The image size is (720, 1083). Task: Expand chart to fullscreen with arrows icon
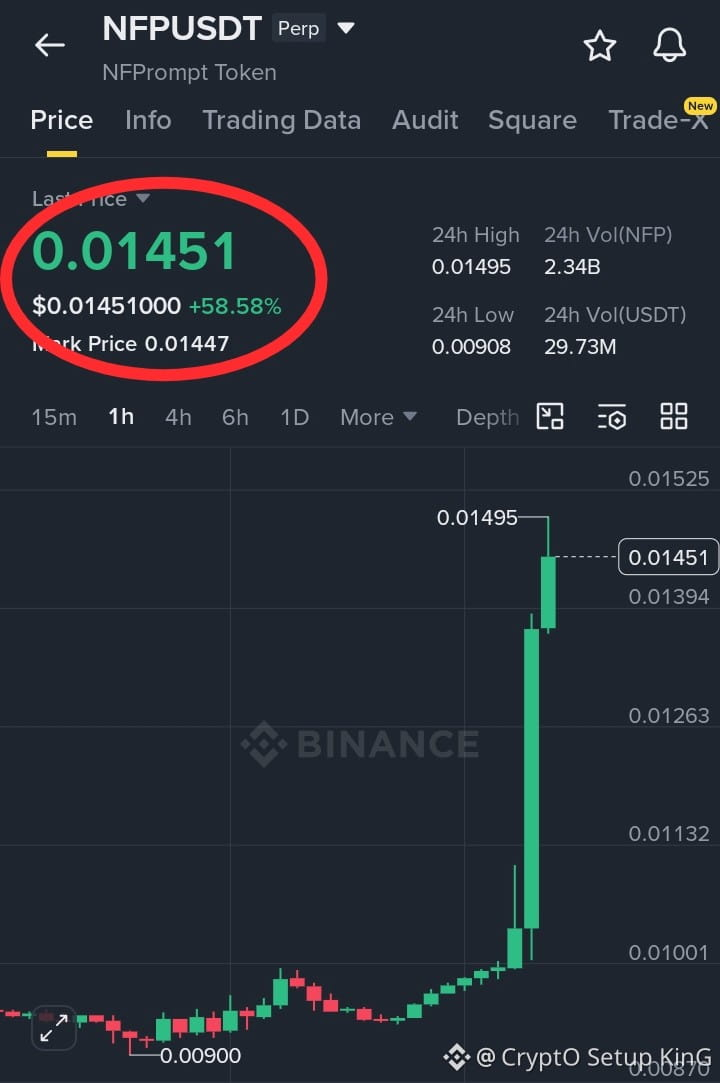[53, 1028]
